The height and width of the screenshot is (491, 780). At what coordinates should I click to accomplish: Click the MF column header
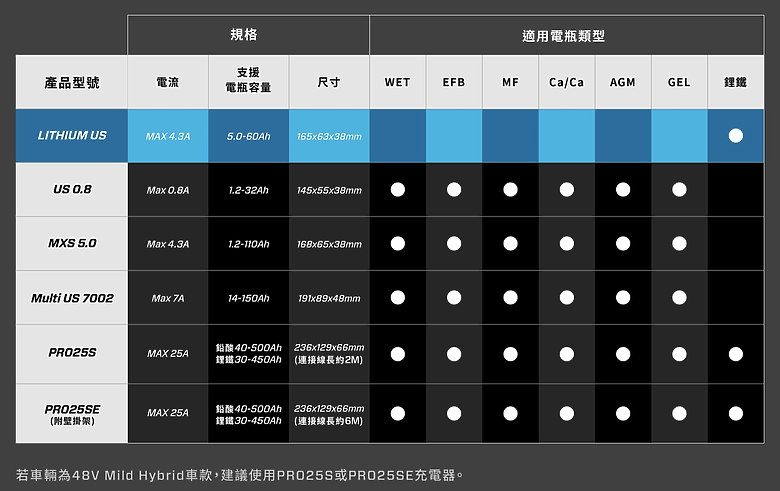point(510,82)
